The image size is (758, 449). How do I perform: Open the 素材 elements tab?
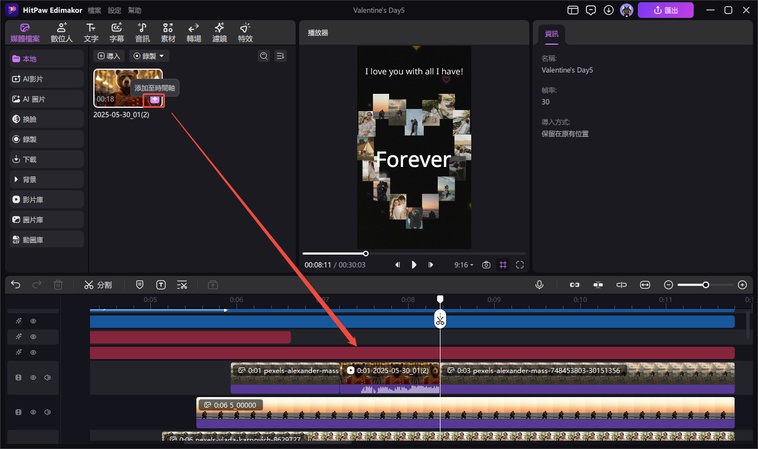tap(168, 32)
